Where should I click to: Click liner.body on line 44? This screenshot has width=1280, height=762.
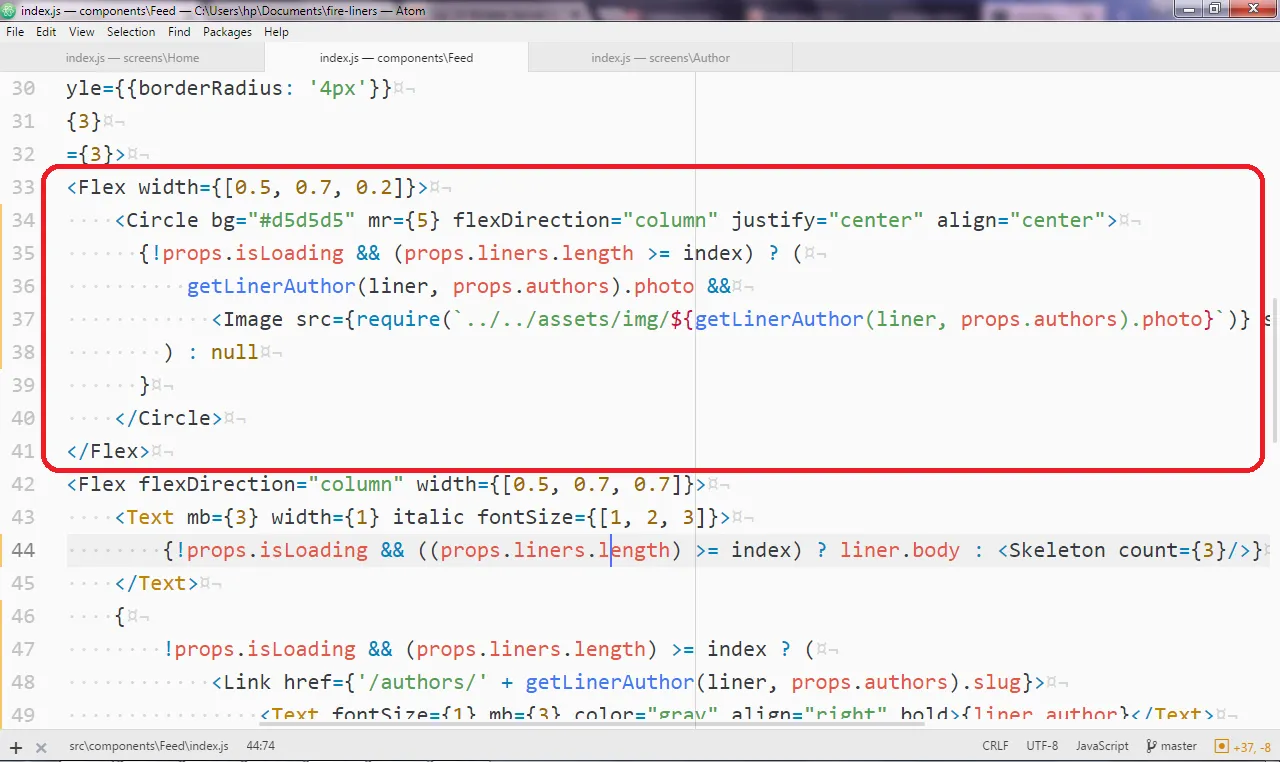pyautogui.click(x=900, y=550)
